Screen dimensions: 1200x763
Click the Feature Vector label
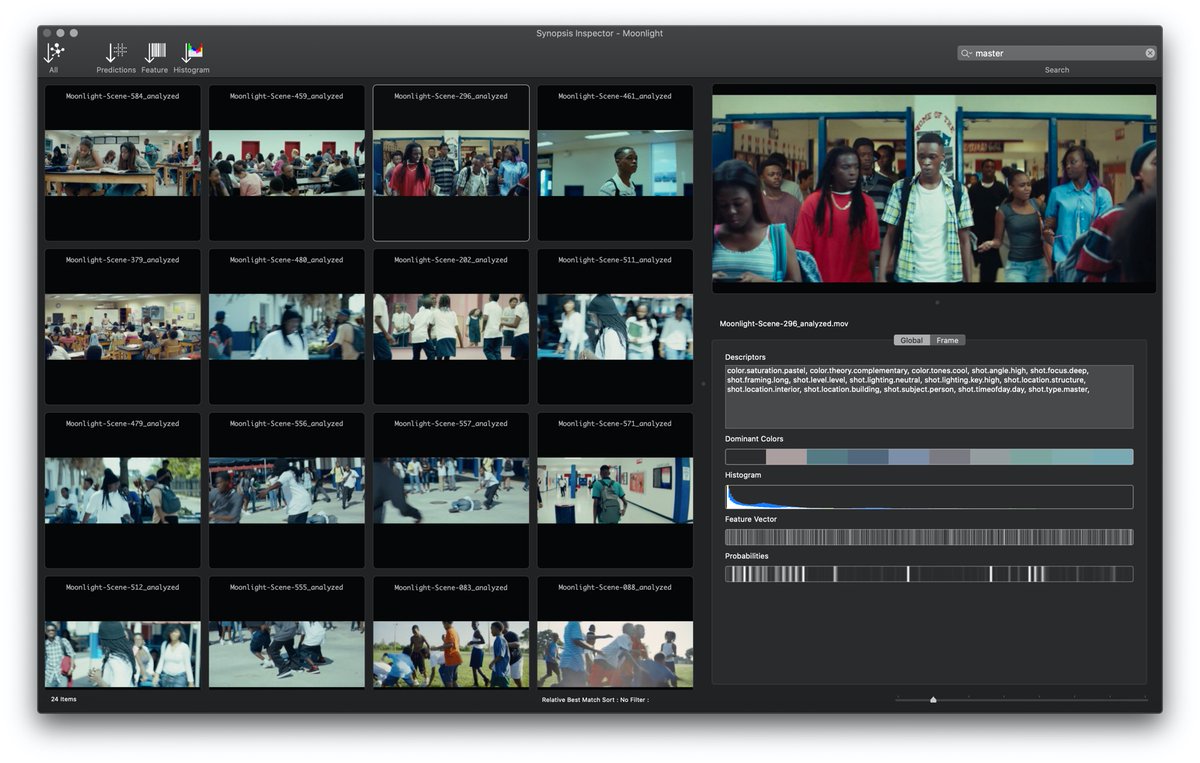751,519
